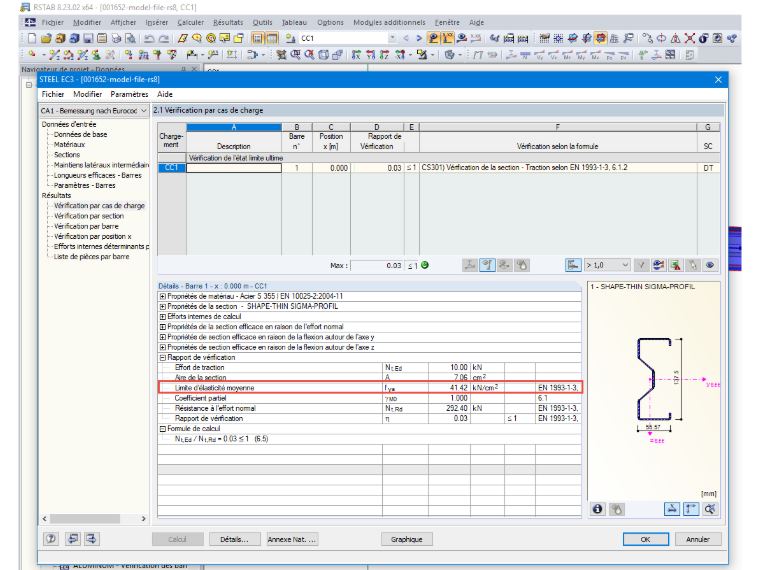Click the view in X direction icon
760x570 pixels.
pos(356,55)
